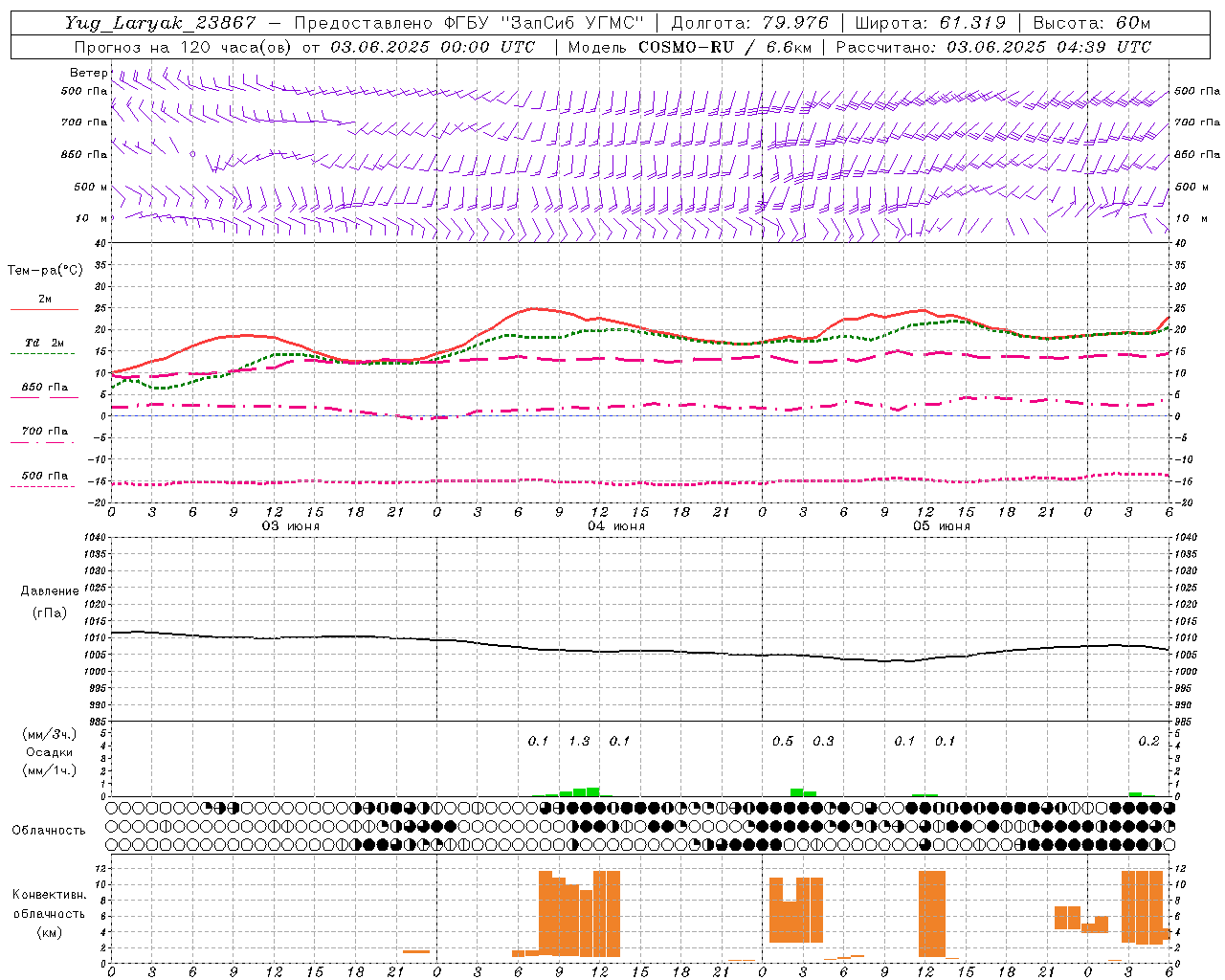Click the Осадки precipitation label
Viewport: 1225px width, 980px height.
[x=50, y=752]
